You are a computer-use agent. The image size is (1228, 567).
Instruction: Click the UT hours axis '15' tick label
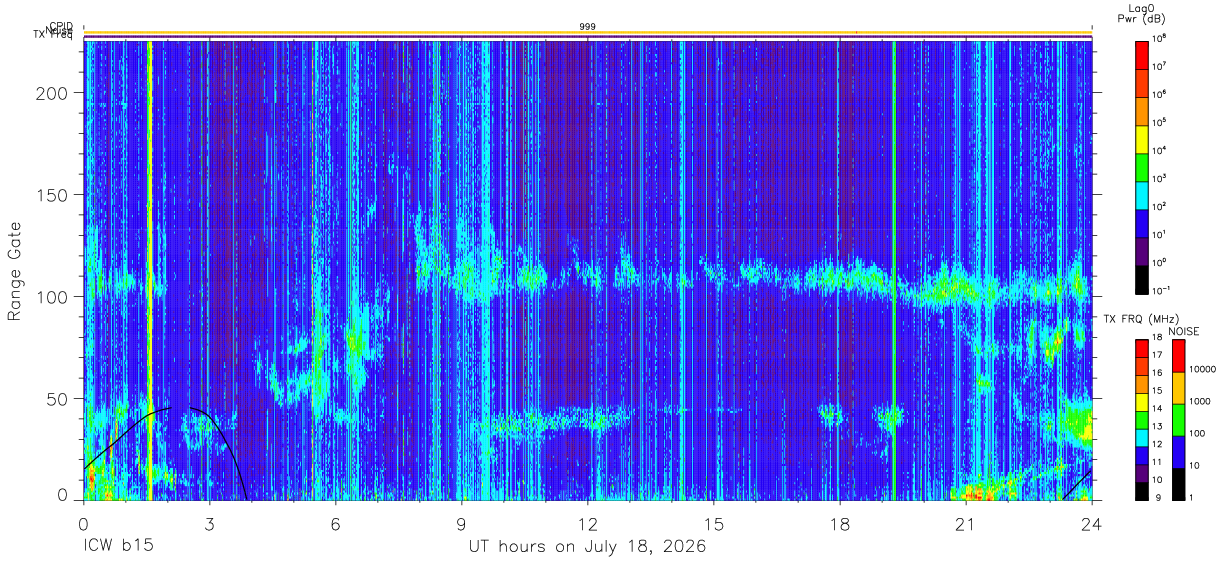tap(713, 523)
